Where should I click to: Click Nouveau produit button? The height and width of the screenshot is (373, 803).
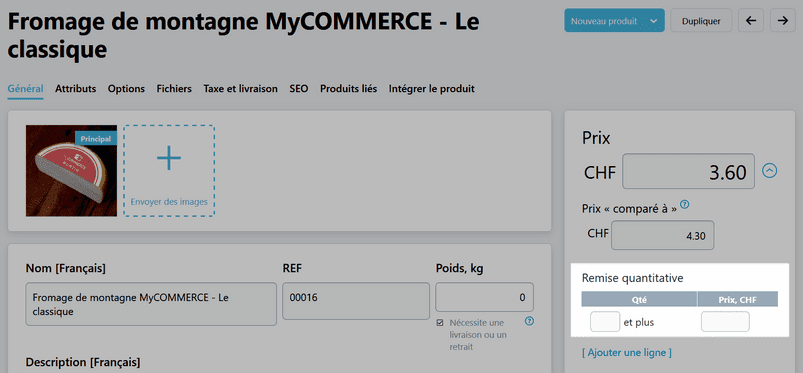(x=604, y=21)
